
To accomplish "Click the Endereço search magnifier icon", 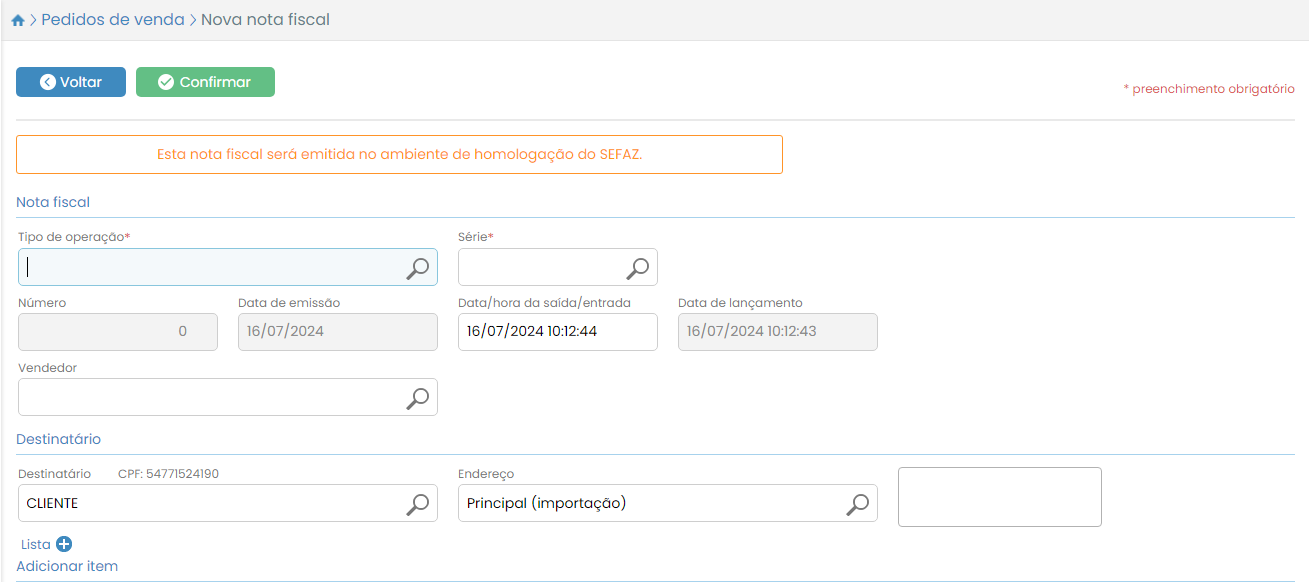I will (857, 504).
